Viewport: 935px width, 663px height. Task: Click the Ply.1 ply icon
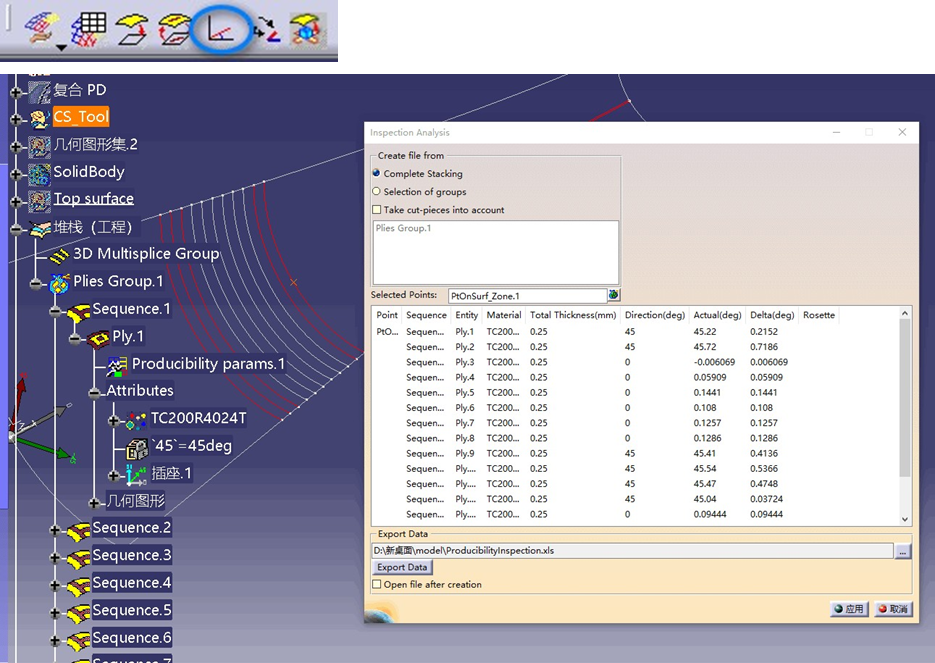pyautogui.click(x=98, y=338)
